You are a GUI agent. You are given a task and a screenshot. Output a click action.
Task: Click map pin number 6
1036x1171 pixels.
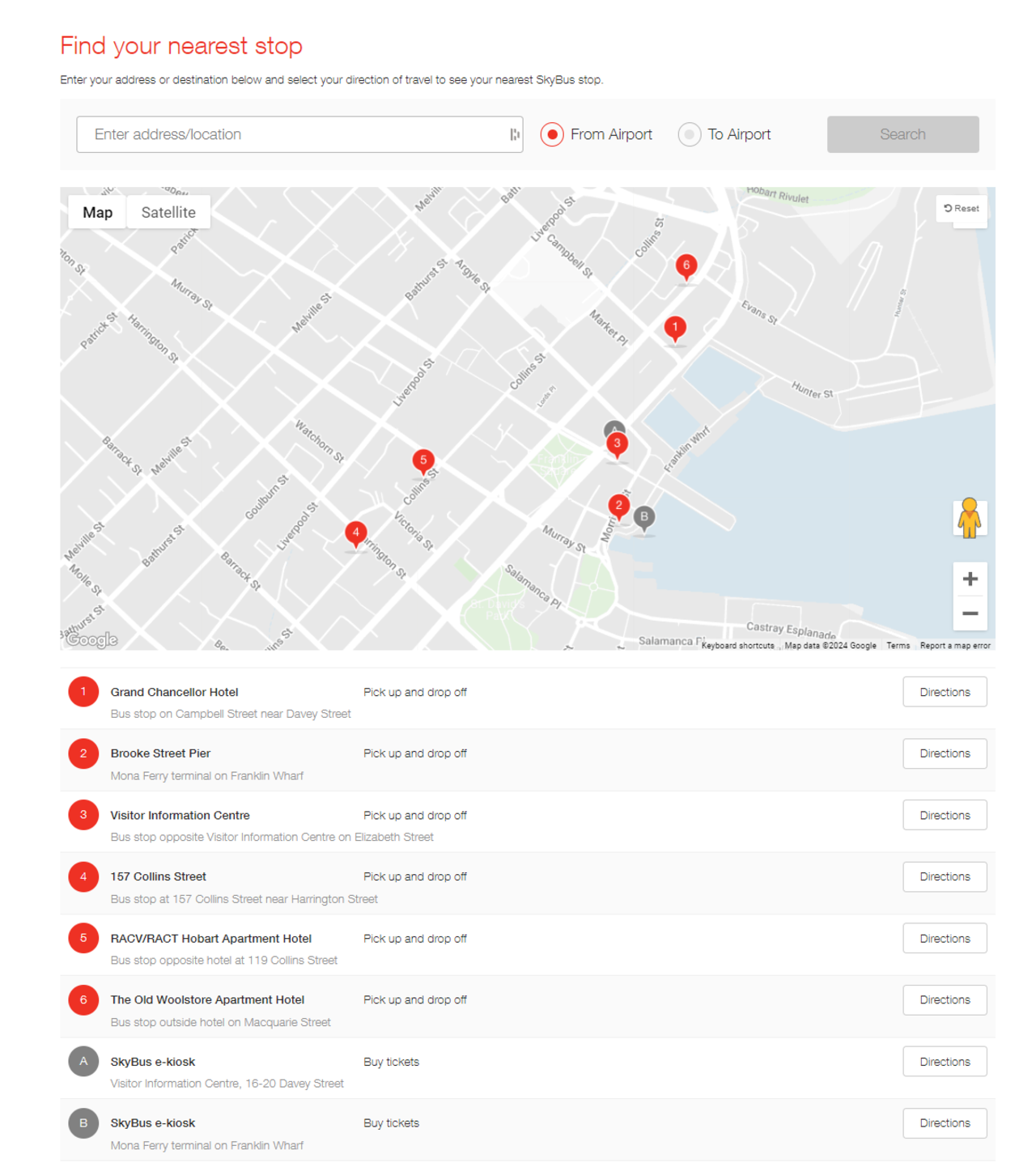686,266
